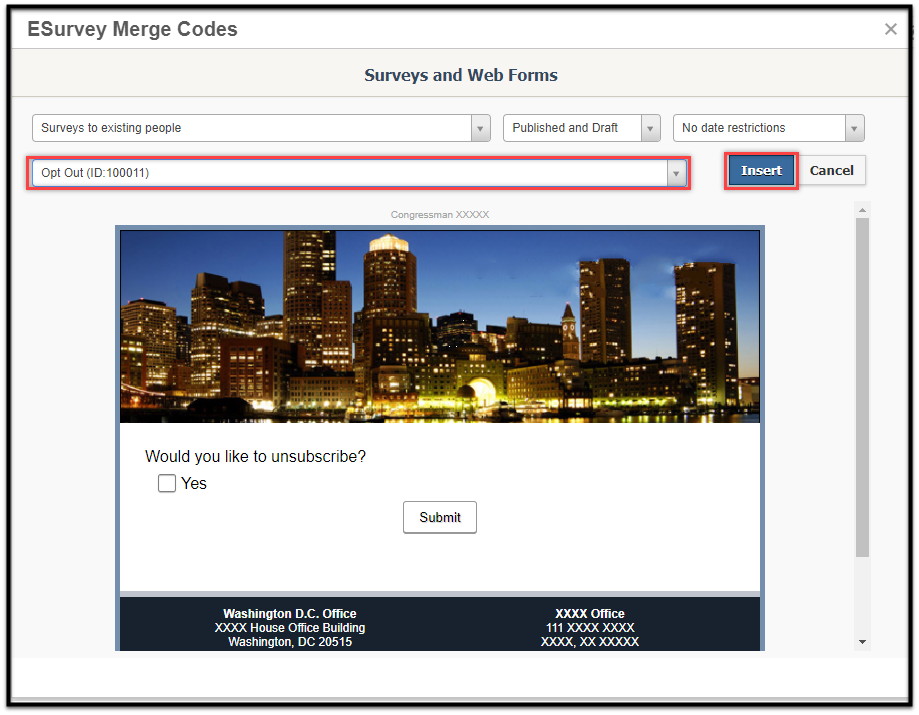Click the 'Surveys and Web Forms' heading

pos(461,75)
